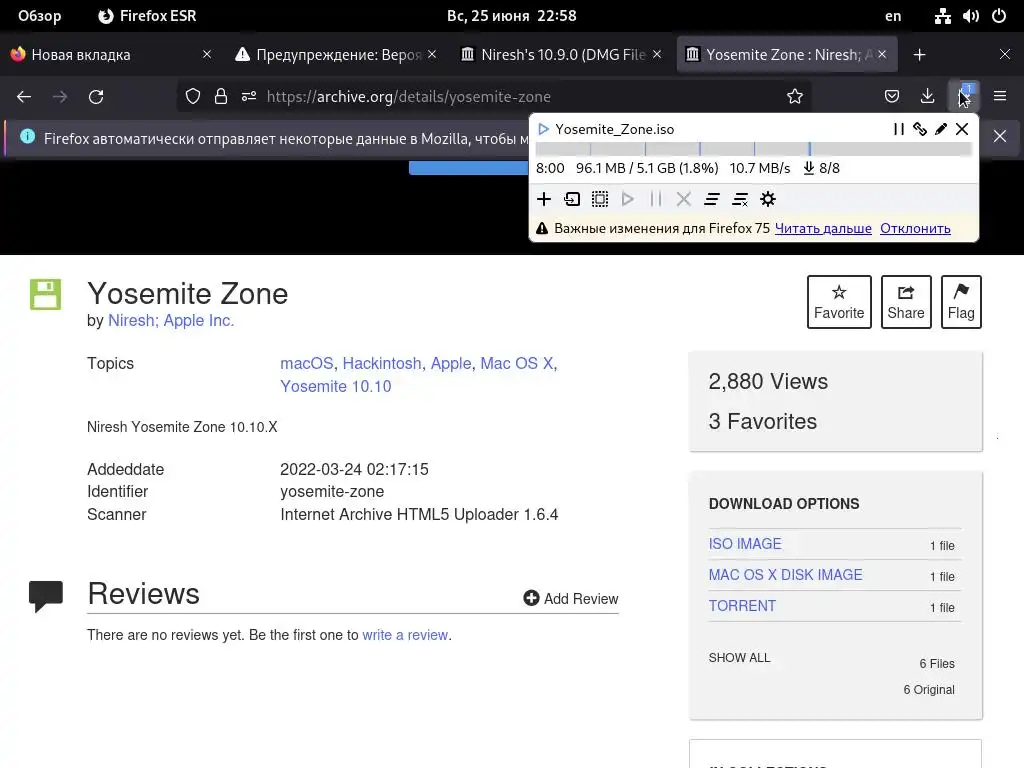Click the Yosemite_Zone.iso download progress bar
The width and height of the screenshot is (1024, 768).
click(754, 149)
